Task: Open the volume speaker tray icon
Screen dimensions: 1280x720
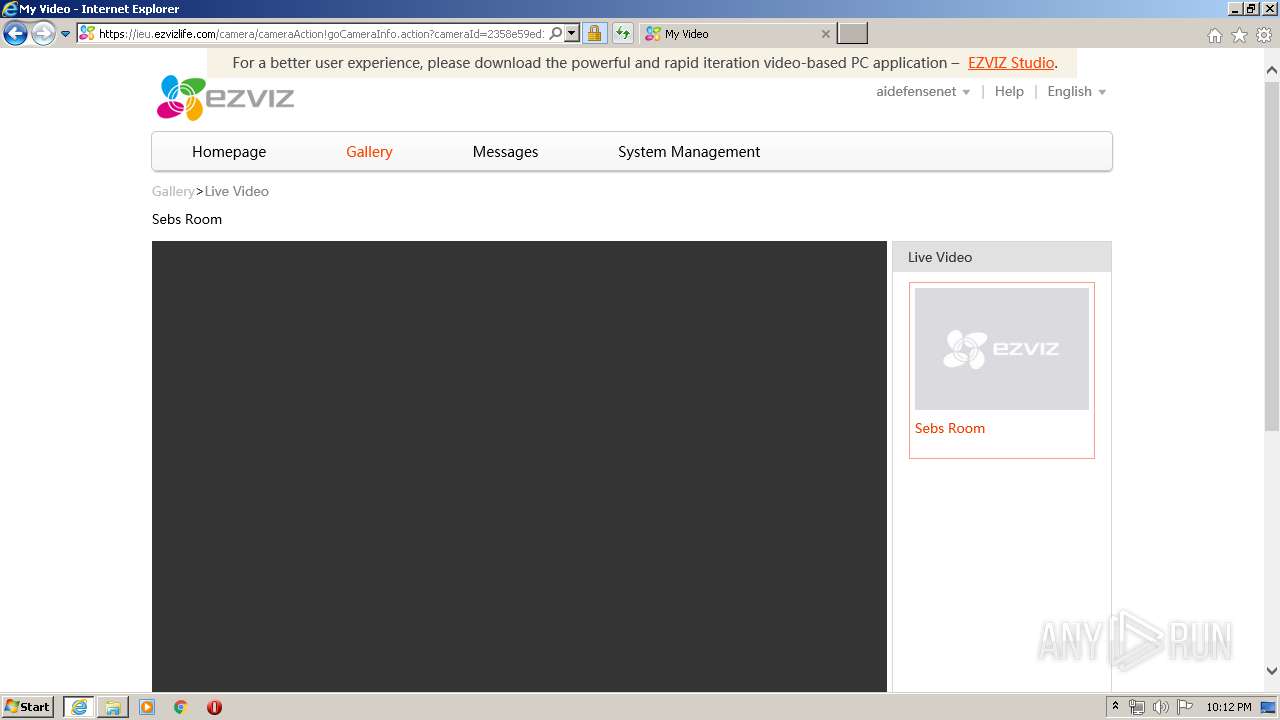Action: click(x=1161, y=707)
